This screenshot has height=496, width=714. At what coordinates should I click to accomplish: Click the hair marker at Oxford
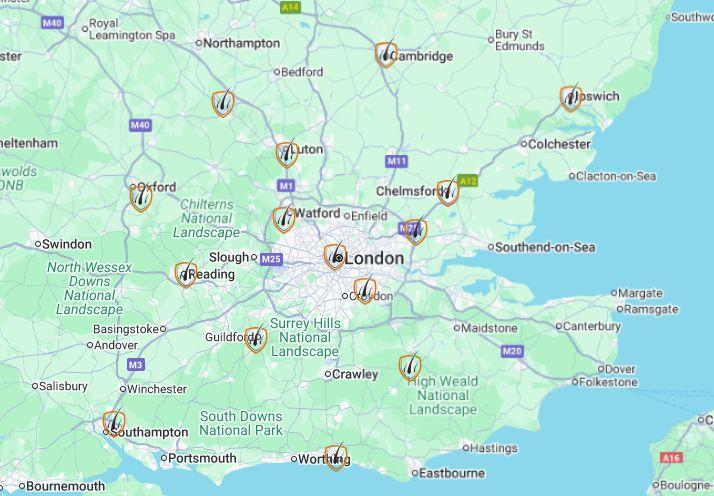(x=141, y=198)
